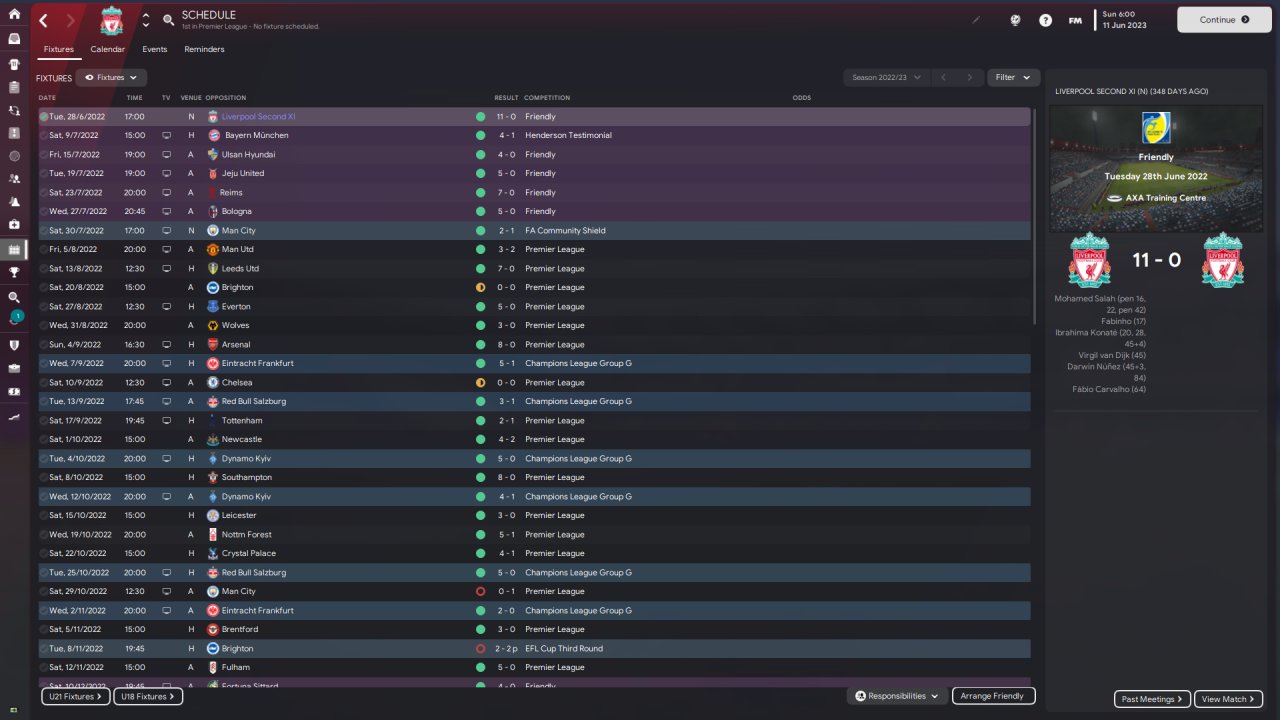1280x720 pixels.
Task: Open the Tactics clipboard icon in sidebar
Action: coord(14,87)
